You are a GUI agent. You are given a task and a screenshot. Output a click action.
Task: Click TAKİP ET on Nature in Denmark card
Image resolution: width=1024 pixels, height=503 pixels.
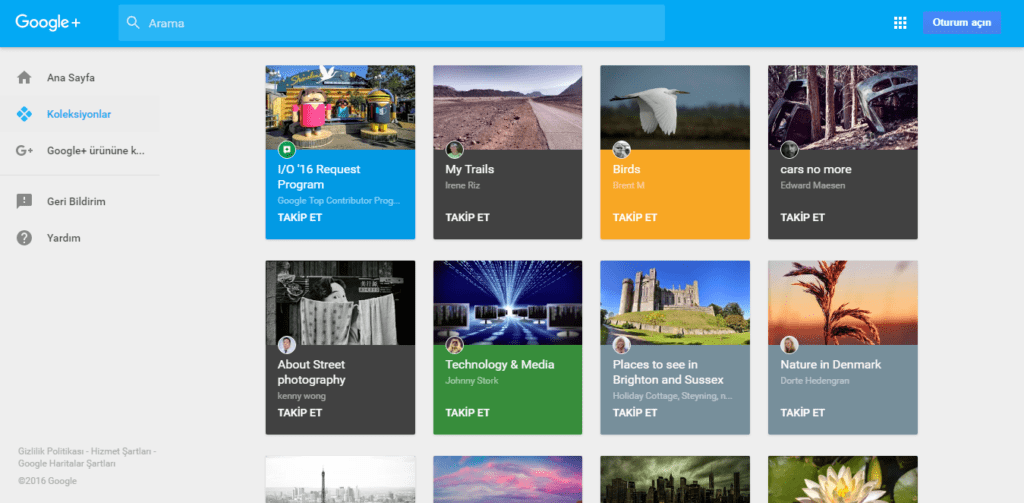coord(803,413)
